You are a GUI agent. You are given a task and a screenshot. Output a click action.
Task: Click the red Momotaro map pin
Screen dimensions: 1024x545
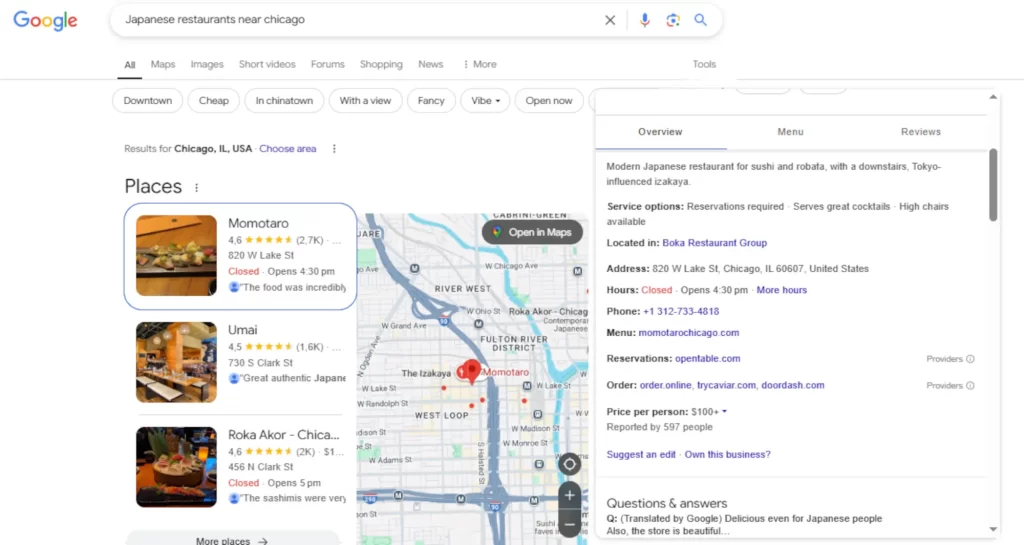(470, 371)
